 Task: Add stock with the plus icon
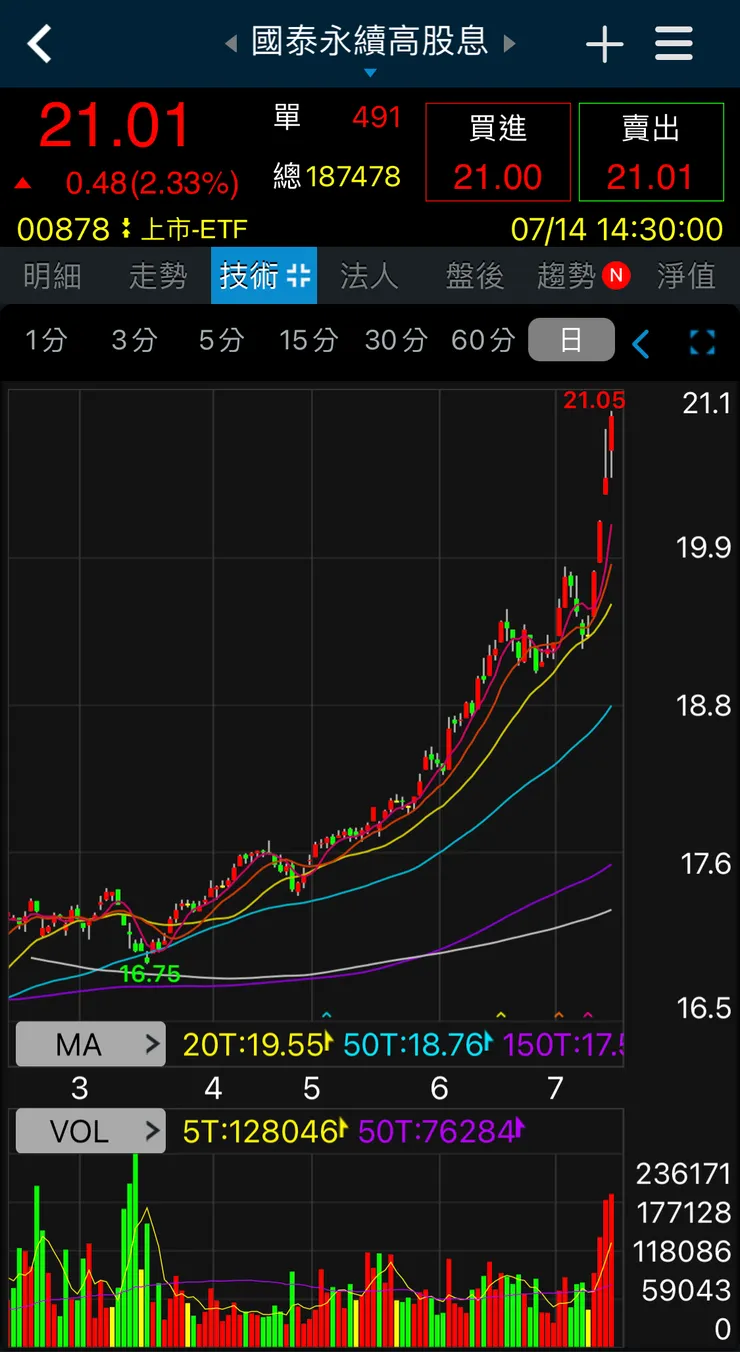(604, 44)
